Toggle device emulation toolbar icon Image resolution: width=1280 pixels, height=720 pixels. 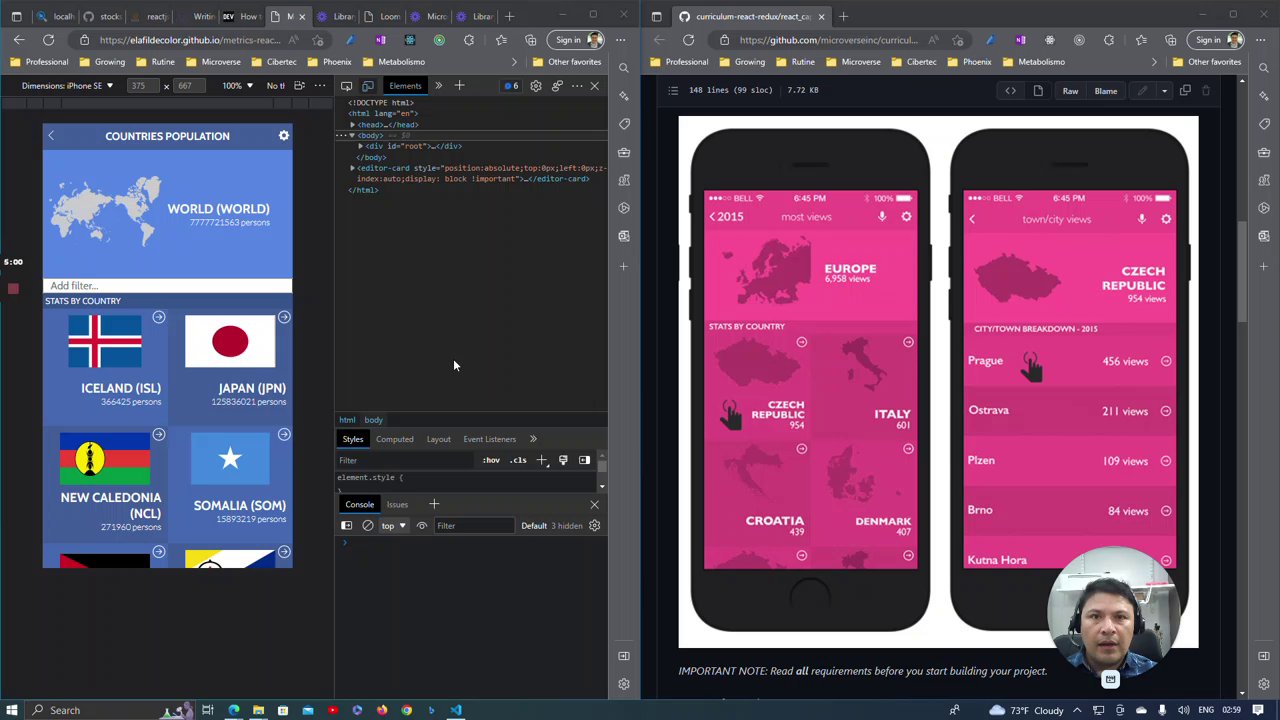click(x=368, y=86)
